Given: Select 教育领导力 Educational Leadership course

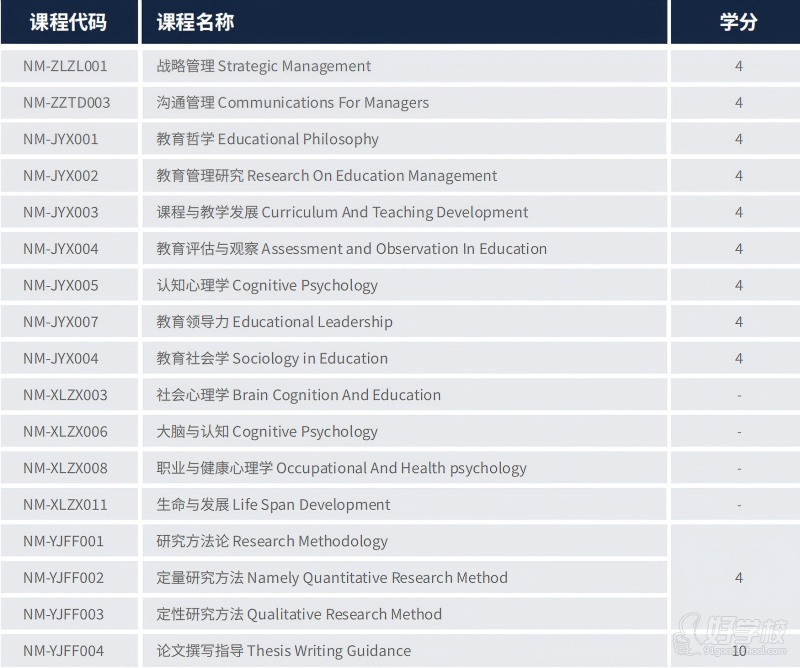Looking at the screenshot, I should [275, 322].
